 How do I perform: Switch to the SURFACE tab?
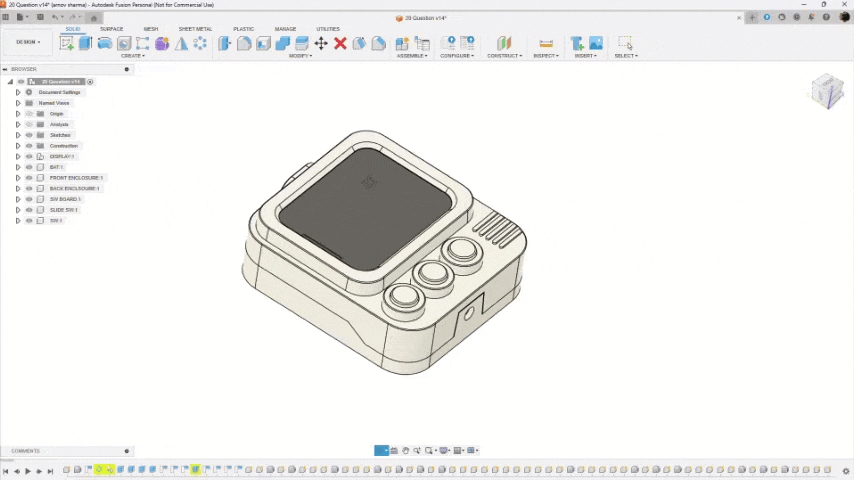(111, 29)
